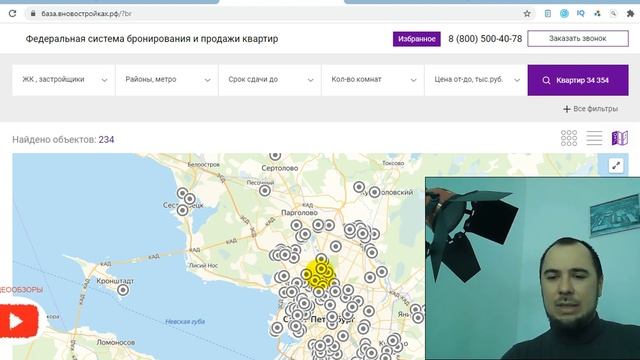This screenshot has height=360, width=640.
Task: Switch to grid tile view
Action: pyautogui.click(x=569, y=138)
